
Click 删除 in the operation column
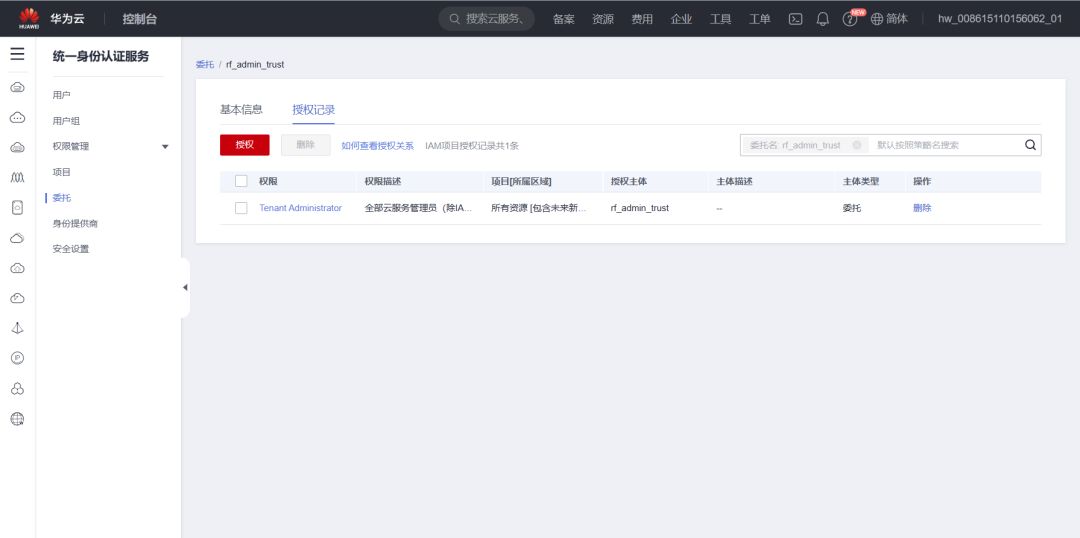click(922, 208)
